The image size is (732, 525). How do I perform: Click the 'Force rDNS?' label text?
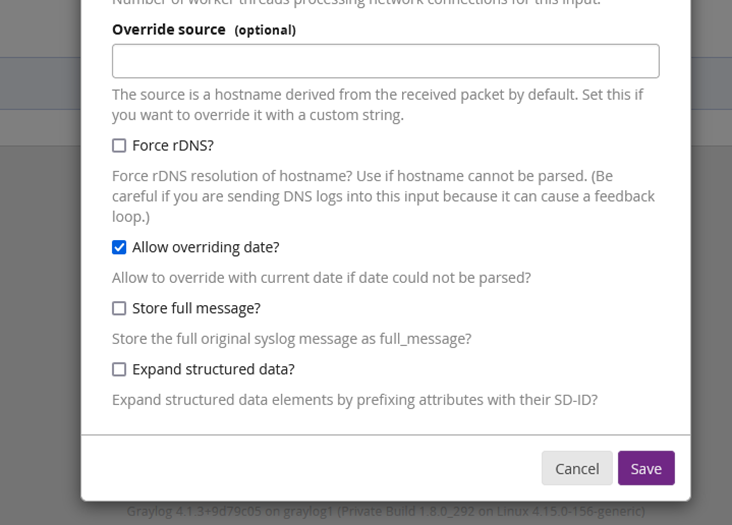coord(173,146)
